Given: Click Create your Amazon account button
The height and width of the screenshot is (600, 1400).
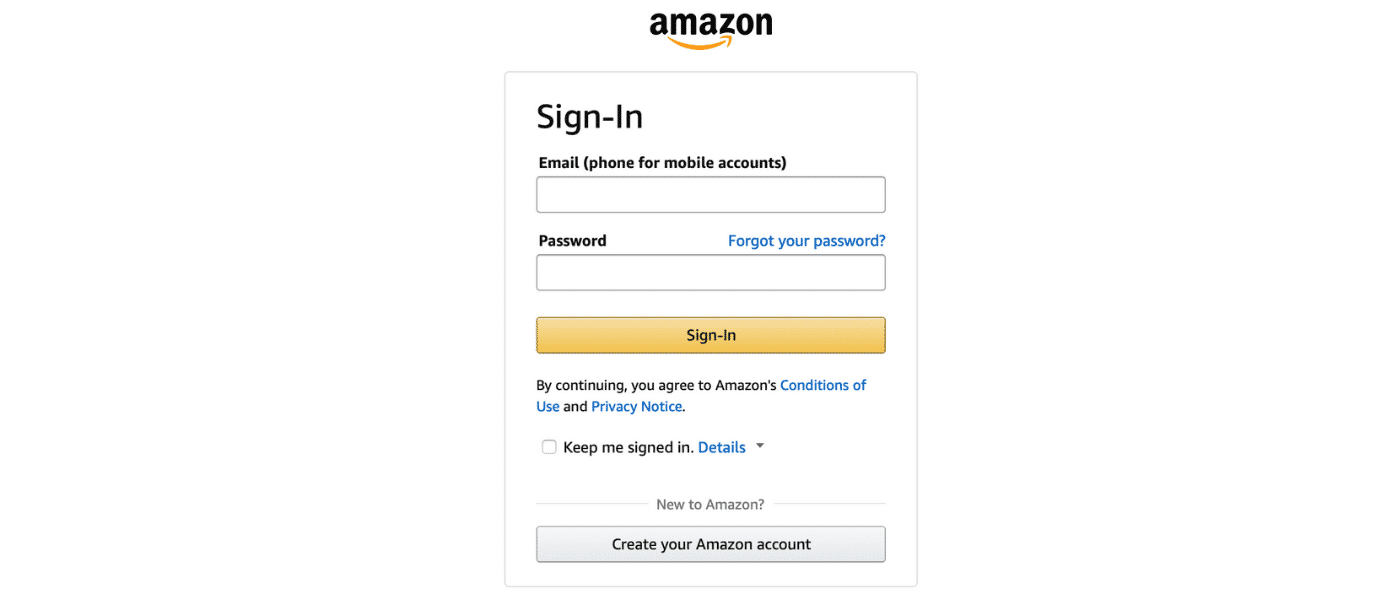Looking at the screenshot, I should [711, 544].
